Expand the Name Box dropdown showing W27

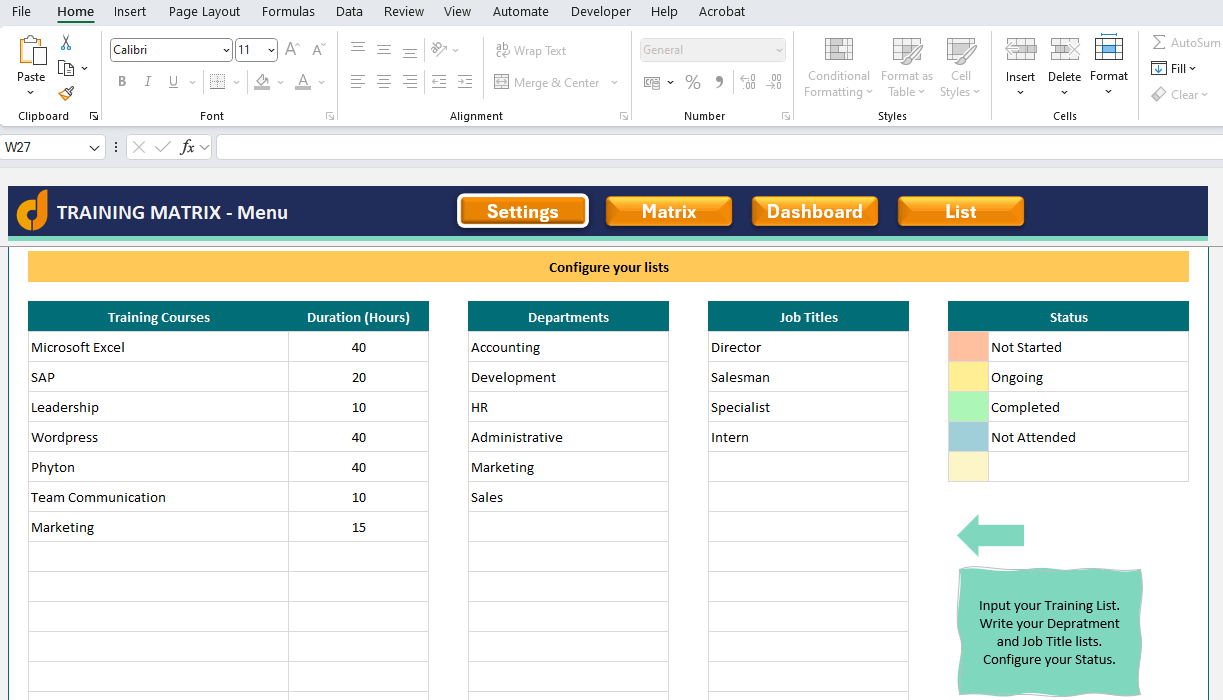coord(95,148)
